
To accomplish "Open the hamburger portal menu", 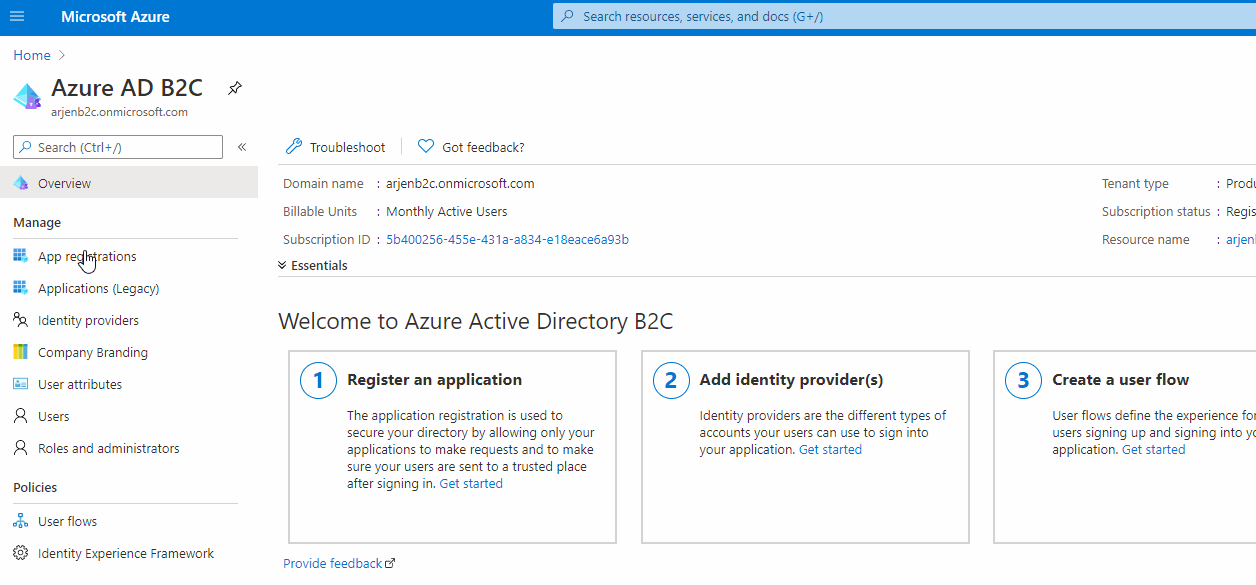I will pyautogui.click(x=17, y=17).
